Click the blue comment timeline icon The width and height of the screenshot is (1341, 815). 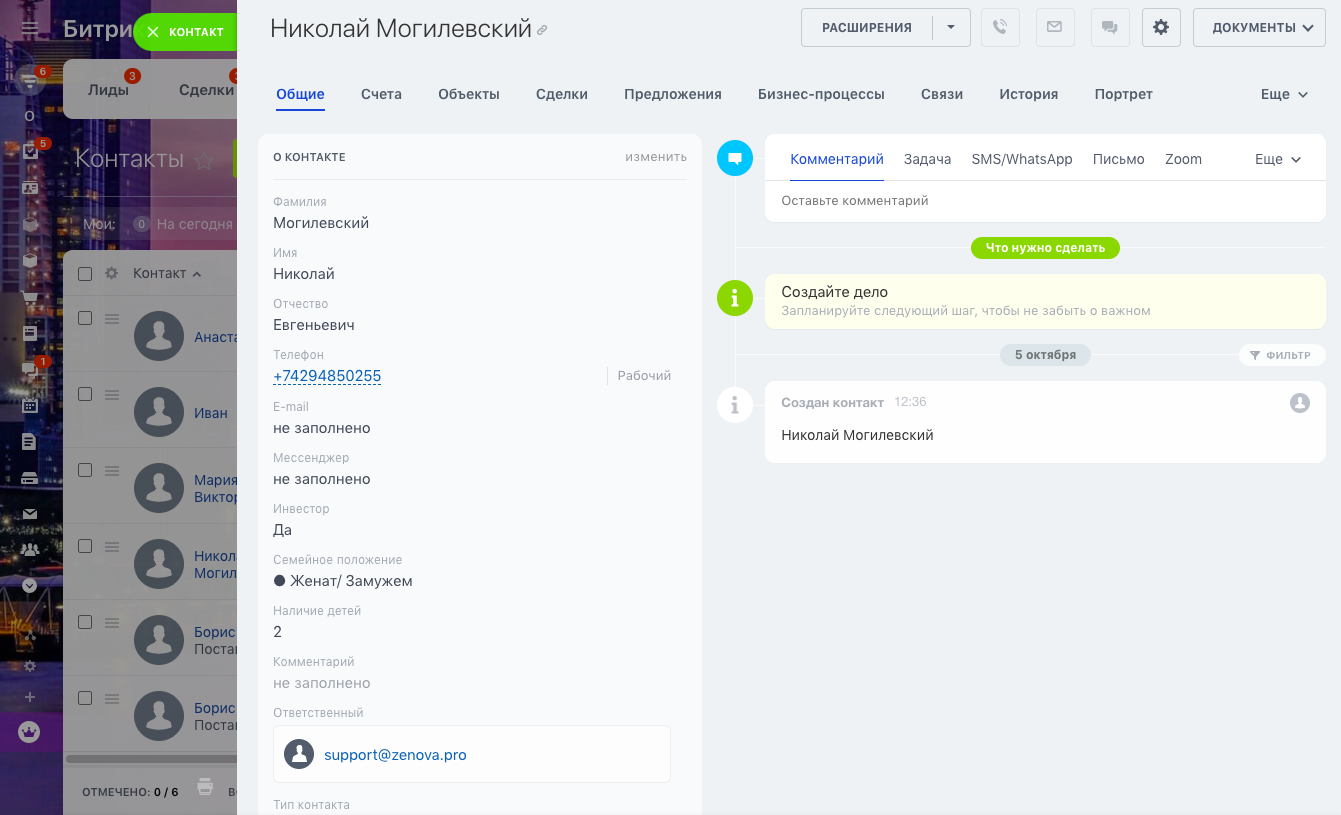735,158
